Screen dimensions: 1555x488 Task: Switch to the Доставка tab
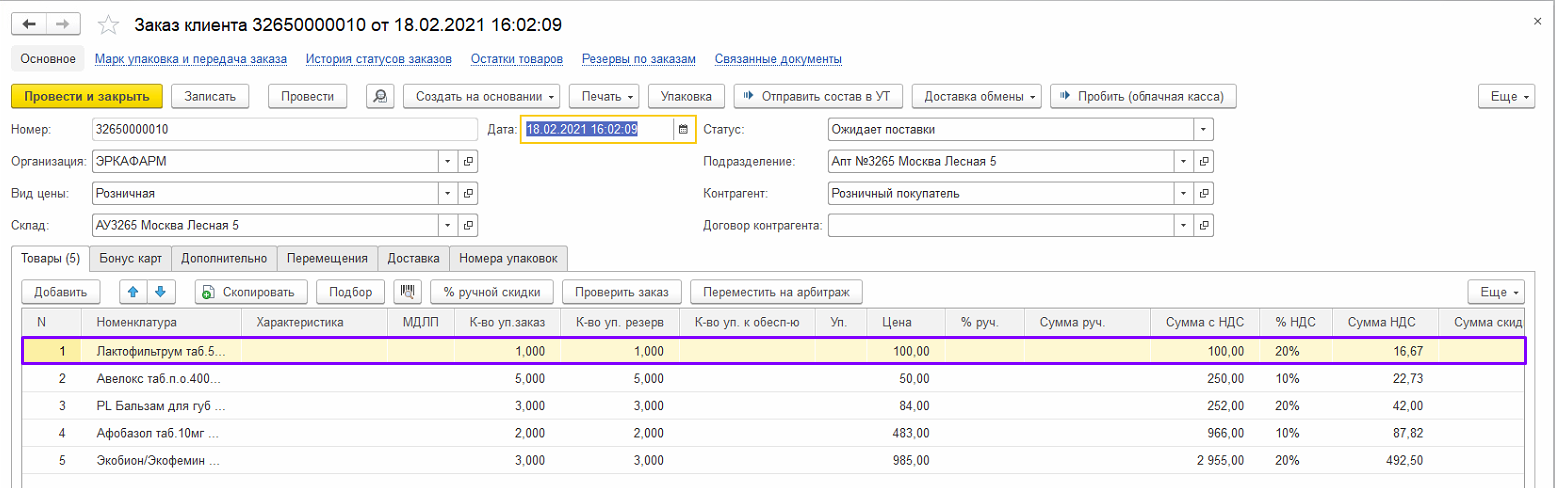click(x=413, y=258)
